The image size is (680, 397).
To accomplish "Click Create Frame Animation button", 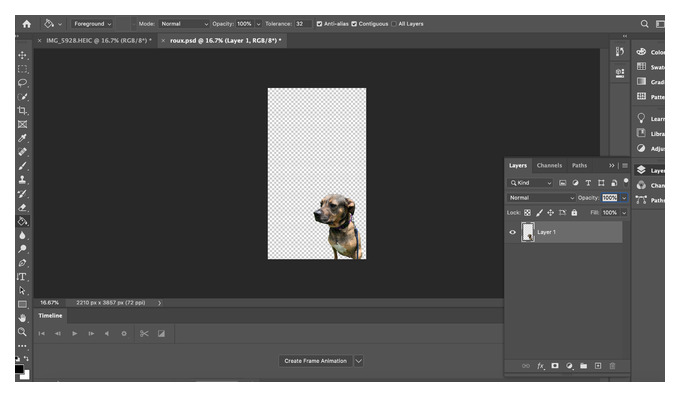I will 316,361.
